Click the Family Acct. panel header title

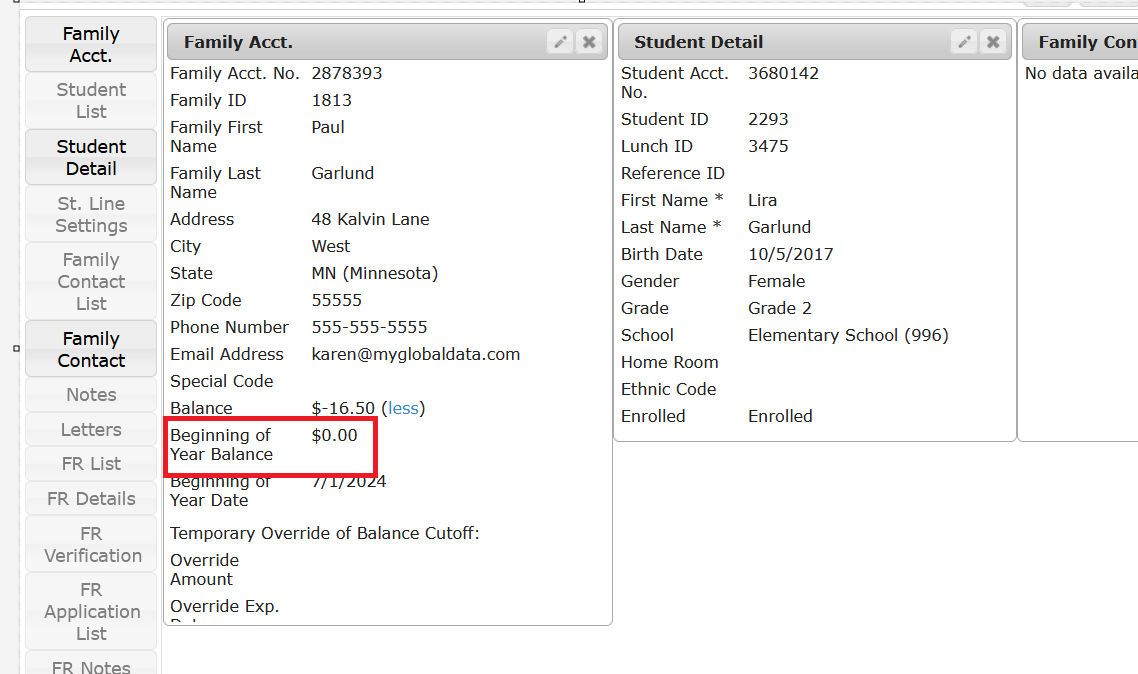pos(238,42)
